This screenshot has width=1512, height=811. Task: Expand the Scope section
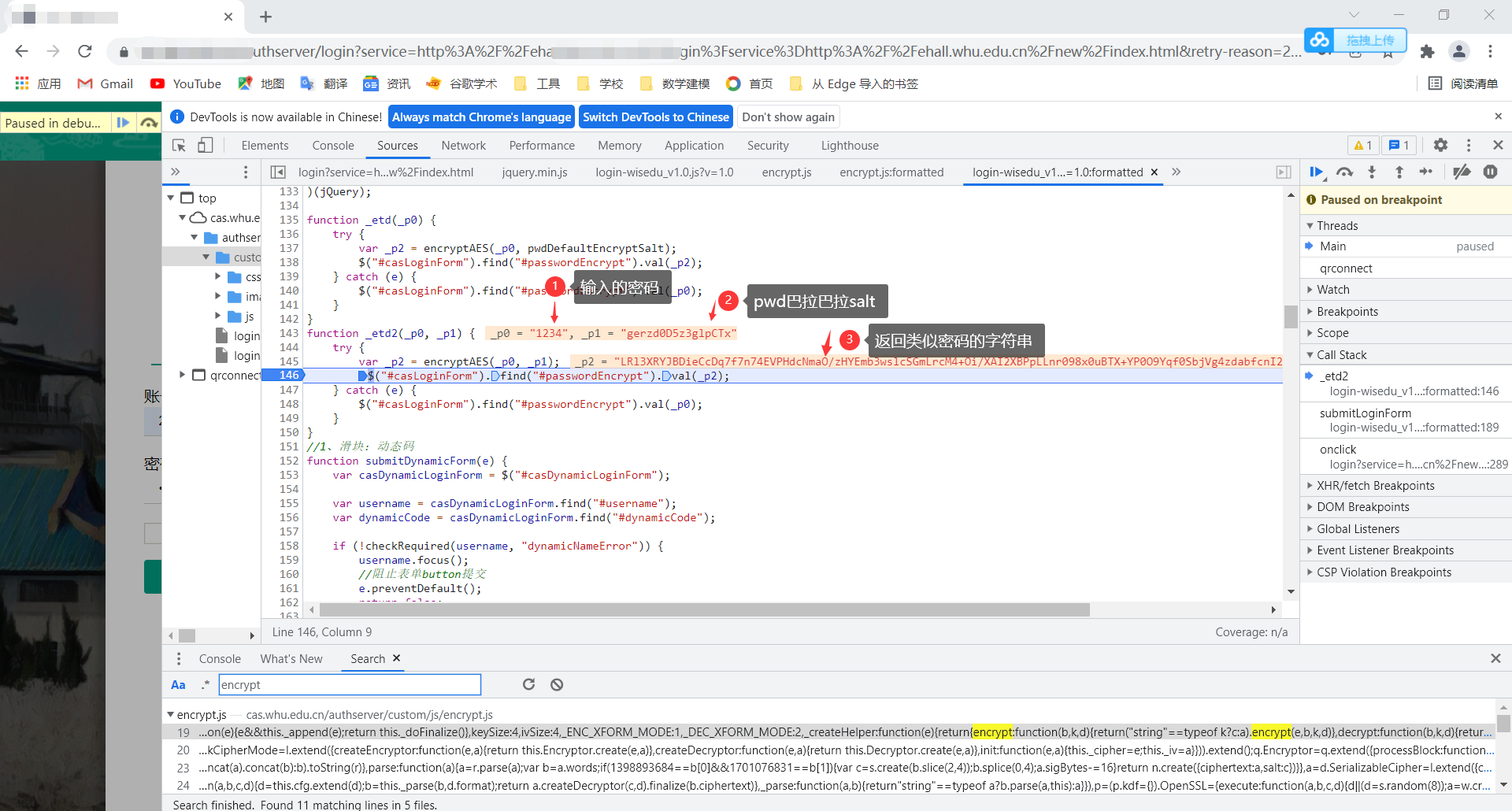1310,333
